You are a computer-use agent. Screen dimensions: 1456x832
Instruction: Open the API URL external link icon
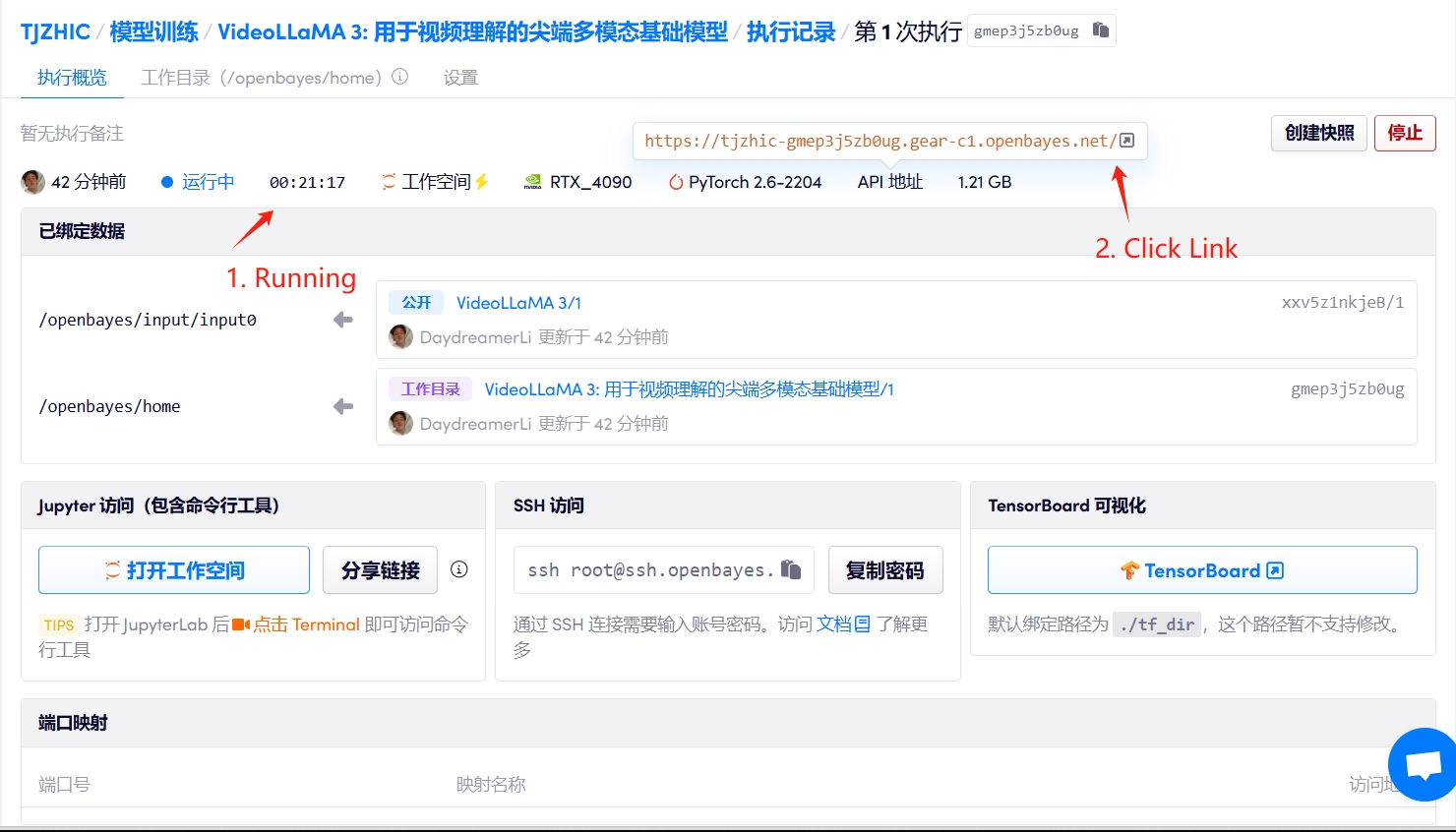pos(1127,141)
